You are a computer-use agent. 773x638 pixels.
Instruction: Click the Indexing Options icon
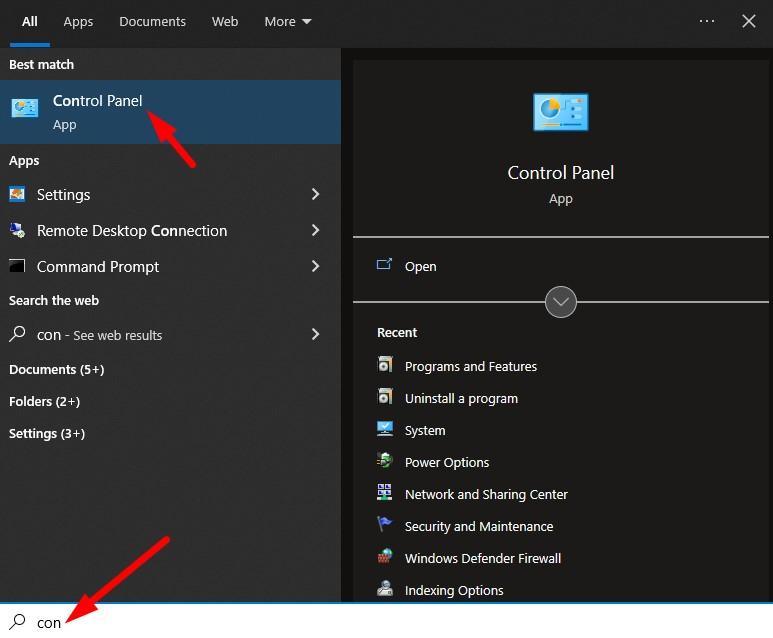(385, 589)
